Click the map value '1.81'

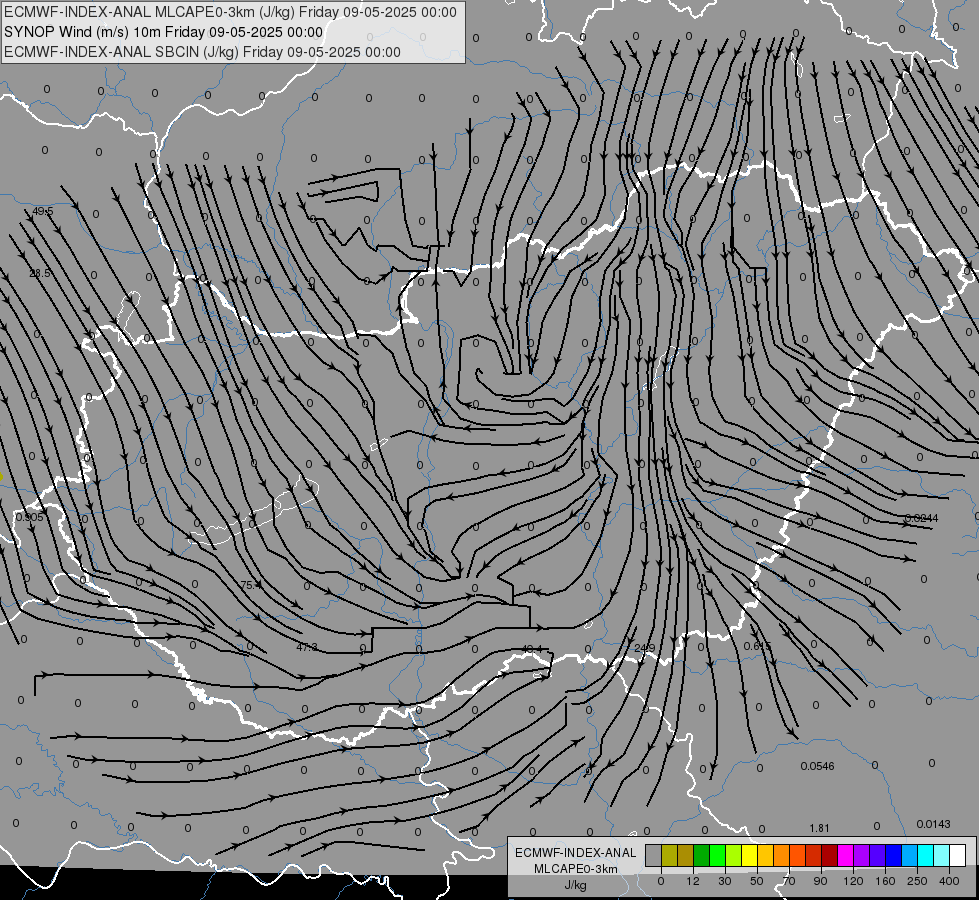(819, 828)
